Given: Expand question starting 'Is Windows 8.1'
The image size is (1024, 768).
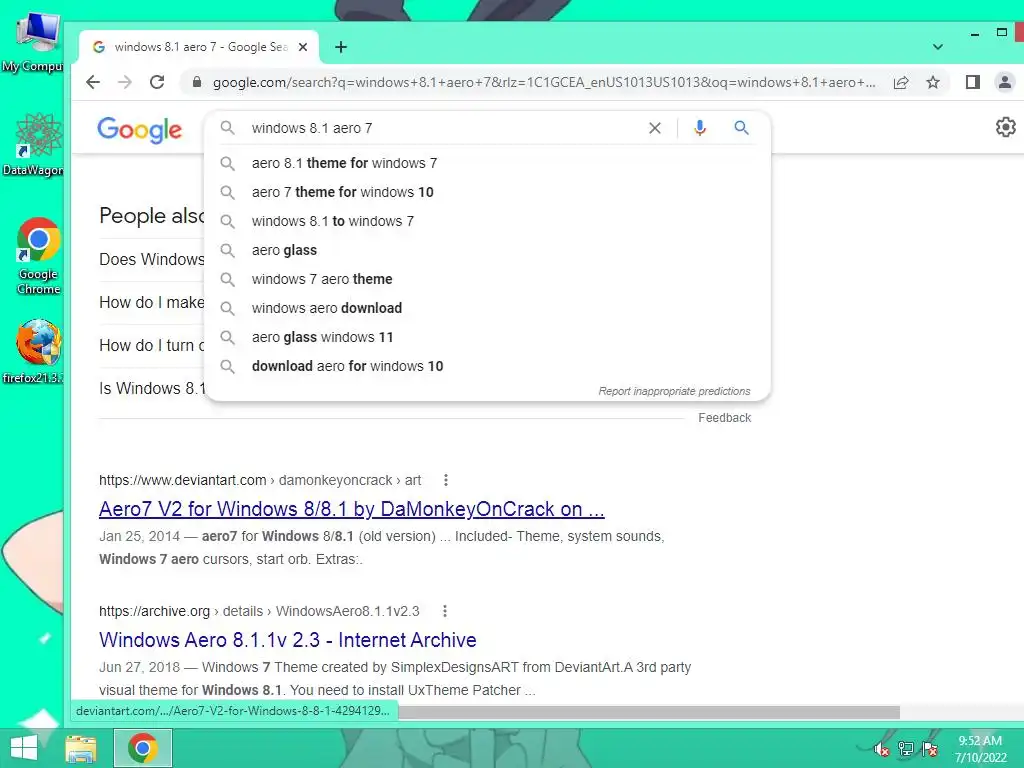Looking at the screenshot, I should (152, 389).
